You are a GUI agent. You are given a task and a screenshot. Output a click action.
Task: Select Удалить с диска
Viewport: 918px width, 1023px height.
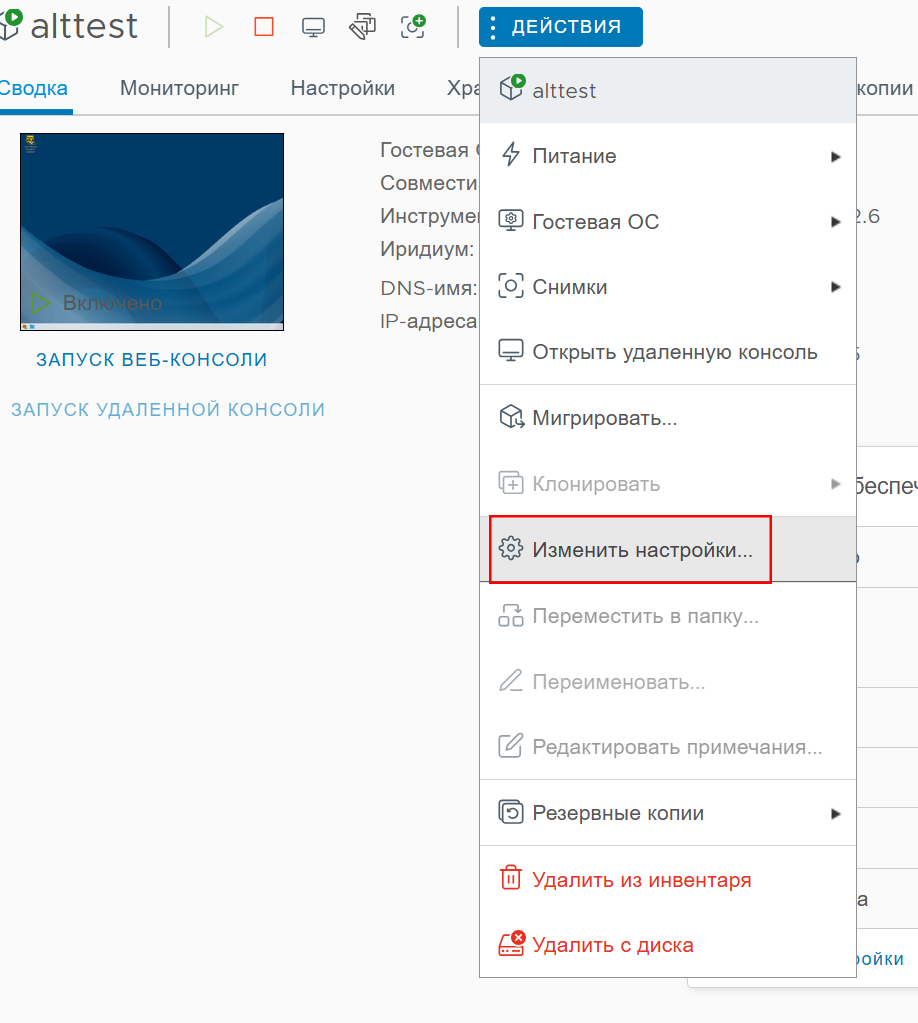(x=667, y=945)
